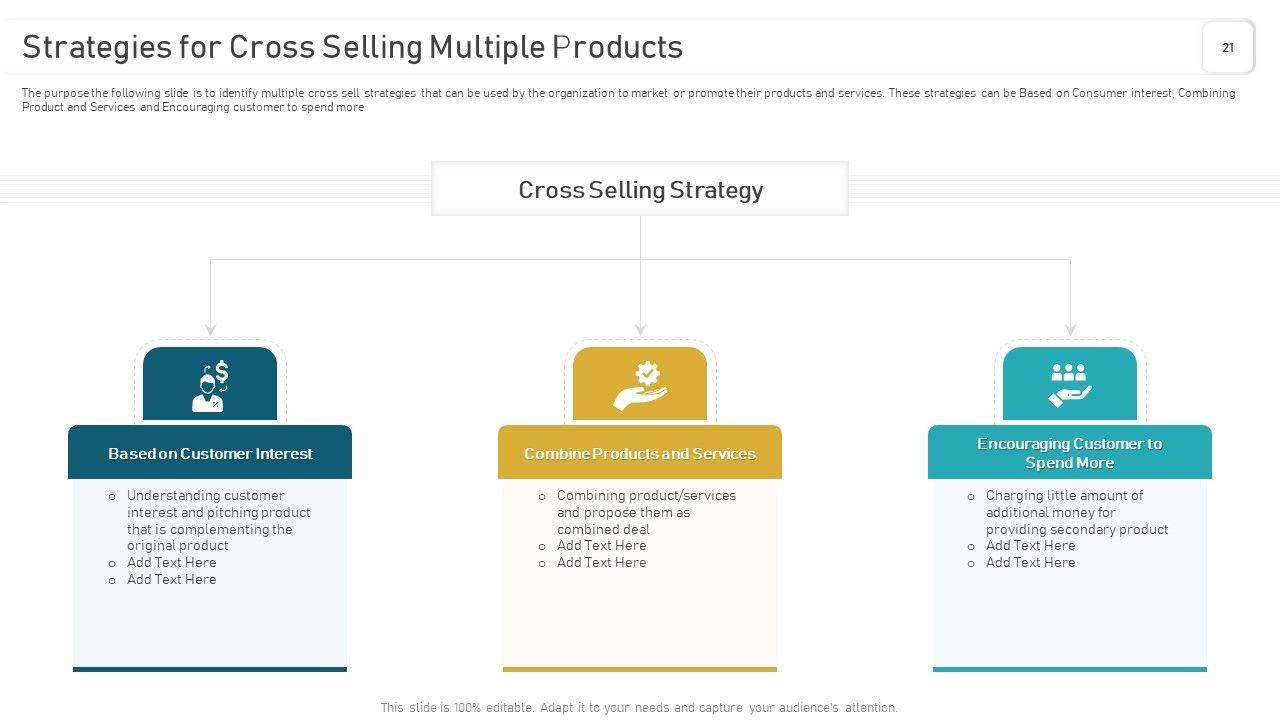
Task: Click the hand holding gear icon
Action: [640, 387]
